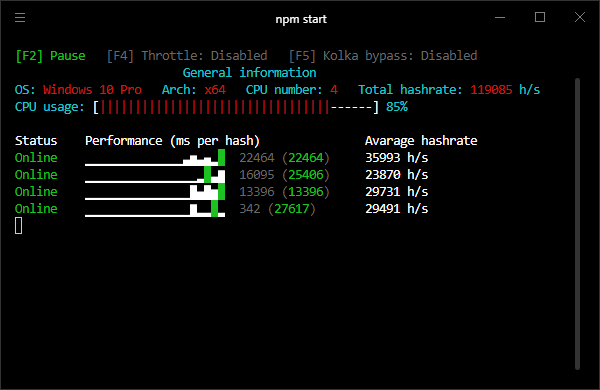Screen dimensions: 600x390
Task: Click performance graph in 35993 h/s row
Action: [x=155, y=158]
